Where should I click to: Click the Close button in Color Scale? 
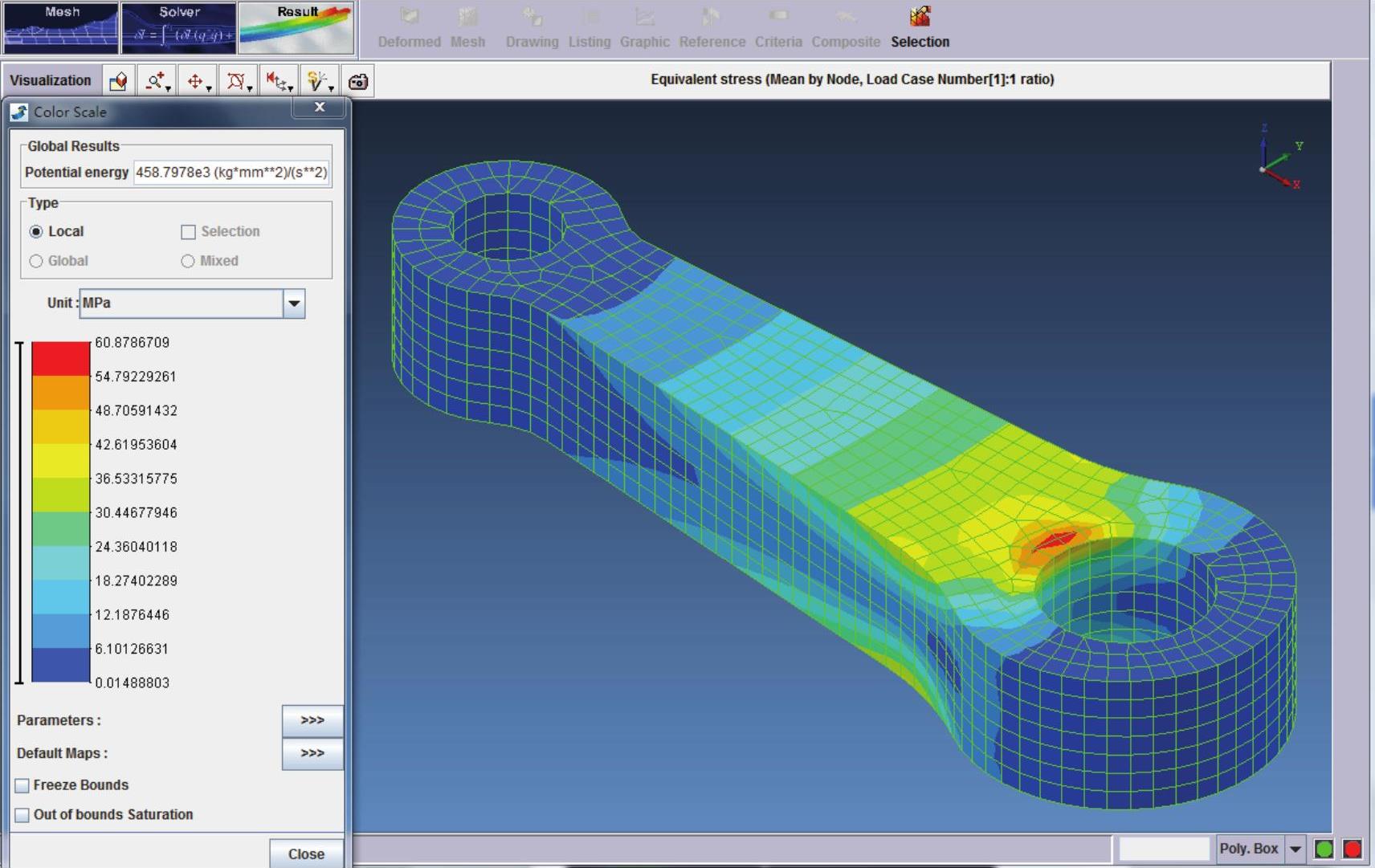306,854
